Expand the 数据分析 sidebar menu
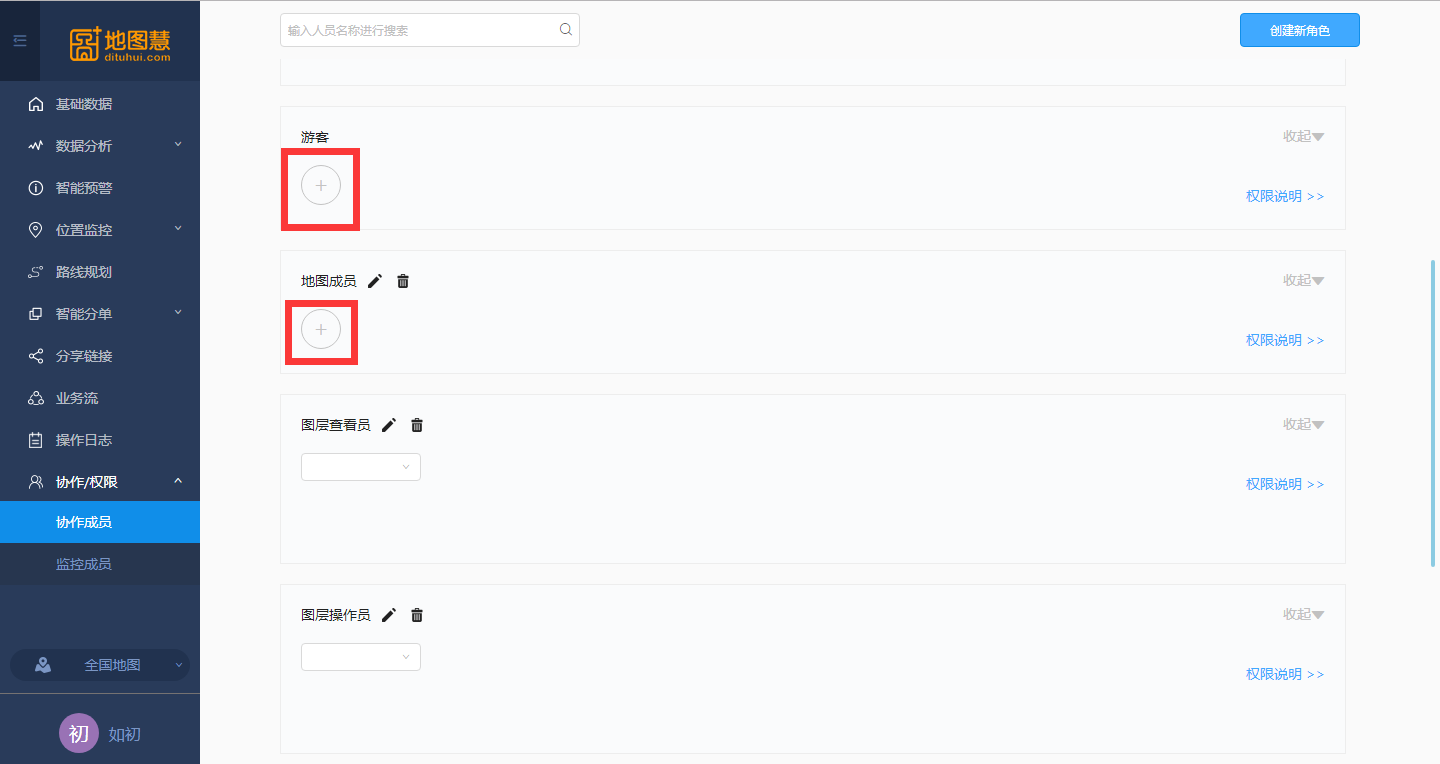Viewport: 1440px width, 764px height. coord(100,146)
